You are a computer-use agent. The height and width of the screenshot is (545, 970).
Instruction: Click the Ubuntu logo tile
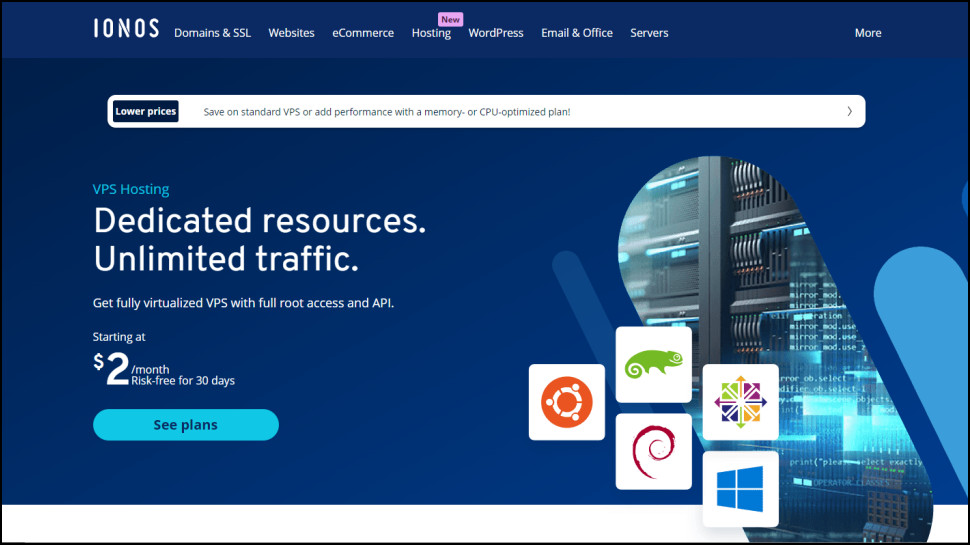pyautogui.click(x=567, y=402)
